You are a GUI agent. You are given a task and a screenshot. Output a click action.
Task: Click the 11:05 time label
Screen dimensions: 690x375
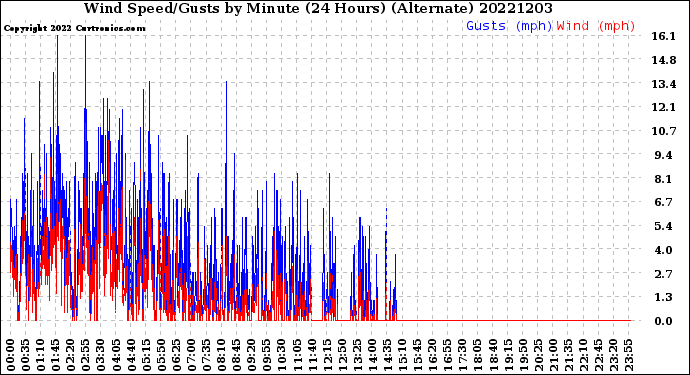coord(297,355)
